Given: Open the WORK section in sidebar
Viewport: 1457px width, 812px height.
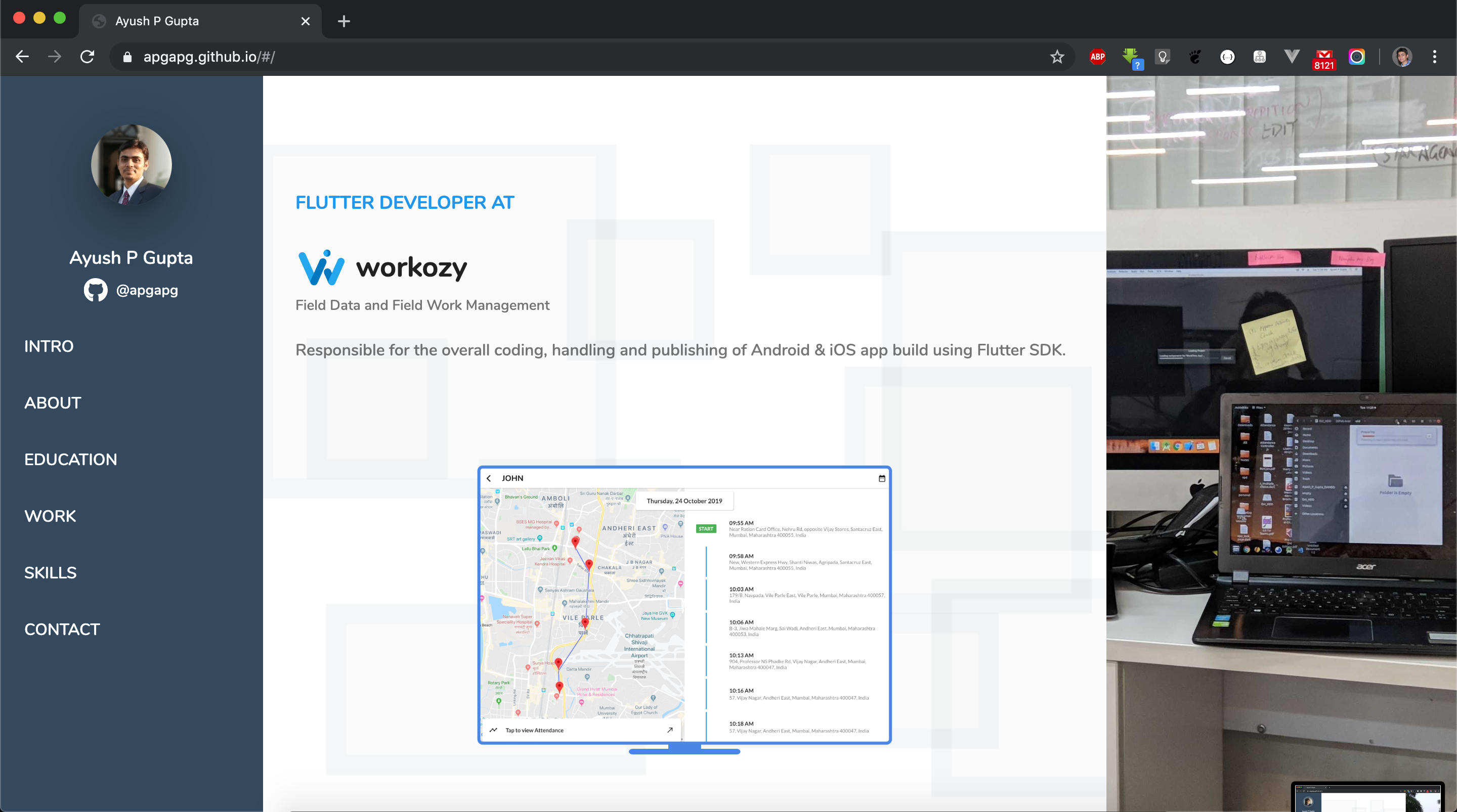Looking at the screenshot, I should (50, 516).
